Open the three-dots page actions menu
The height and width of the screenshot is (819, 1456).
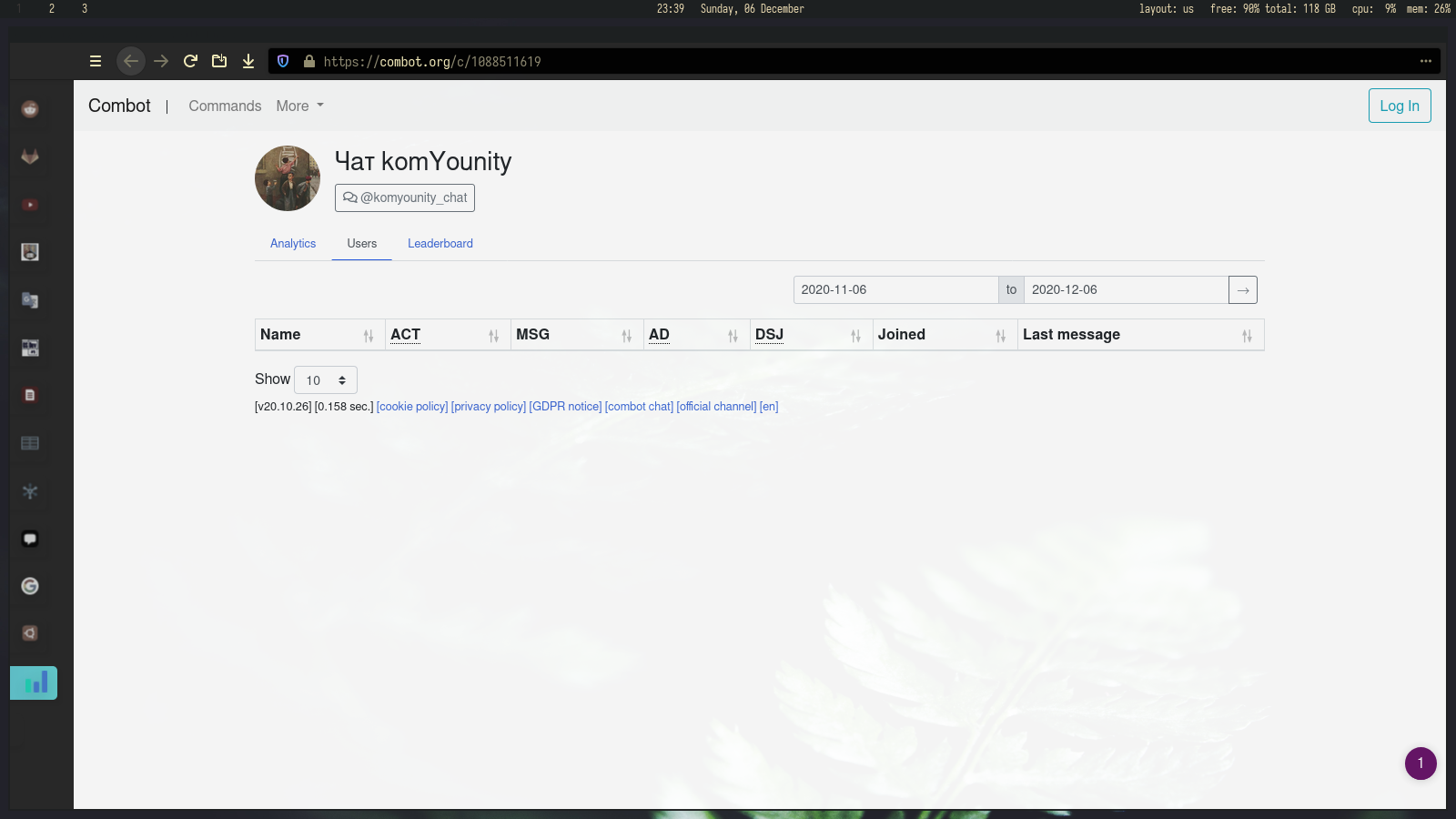1426,61
